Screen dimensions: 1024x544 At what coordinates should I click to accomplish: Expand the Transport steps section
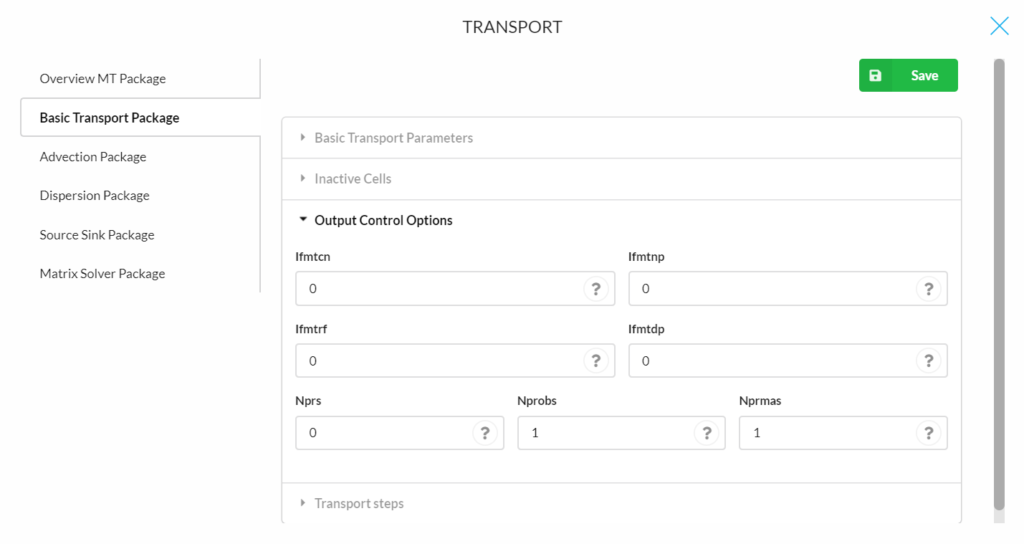coord(621,503)
